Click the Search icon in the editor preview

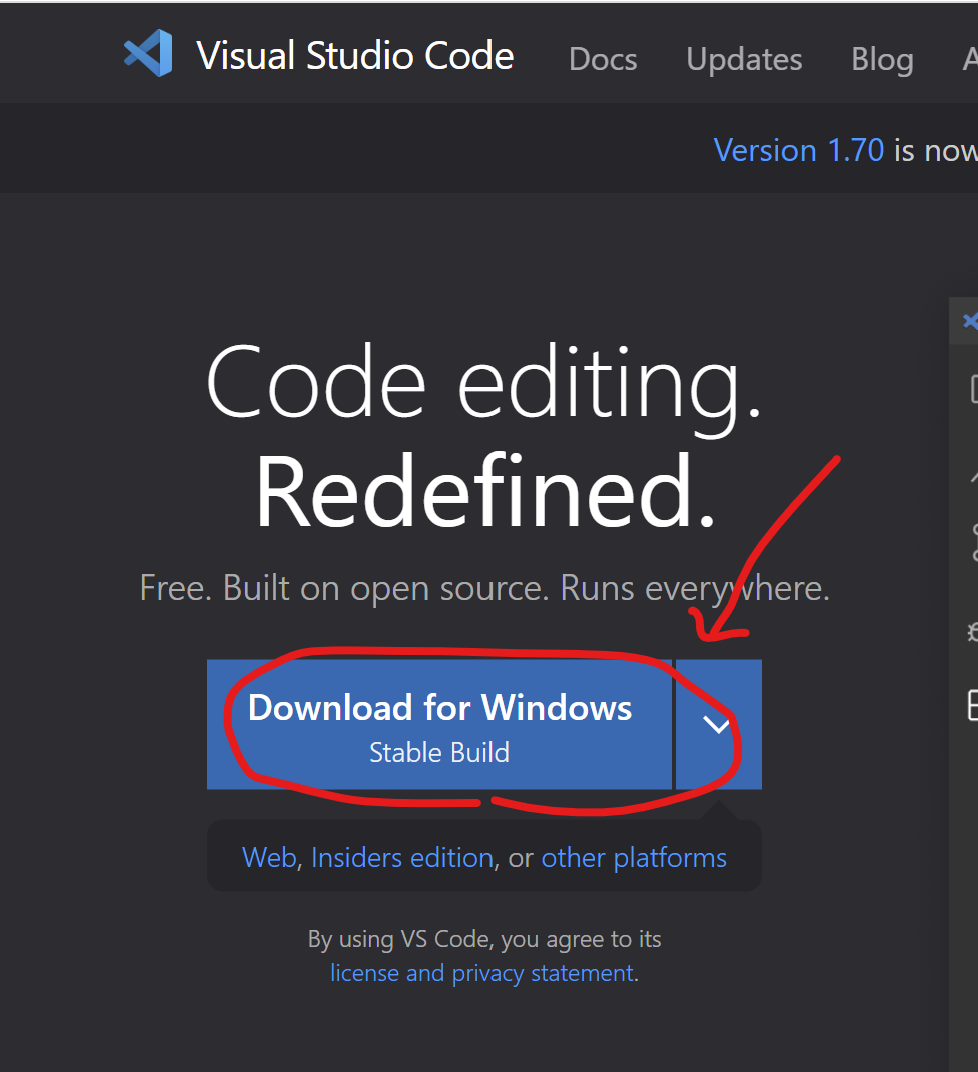click(972, 476)
